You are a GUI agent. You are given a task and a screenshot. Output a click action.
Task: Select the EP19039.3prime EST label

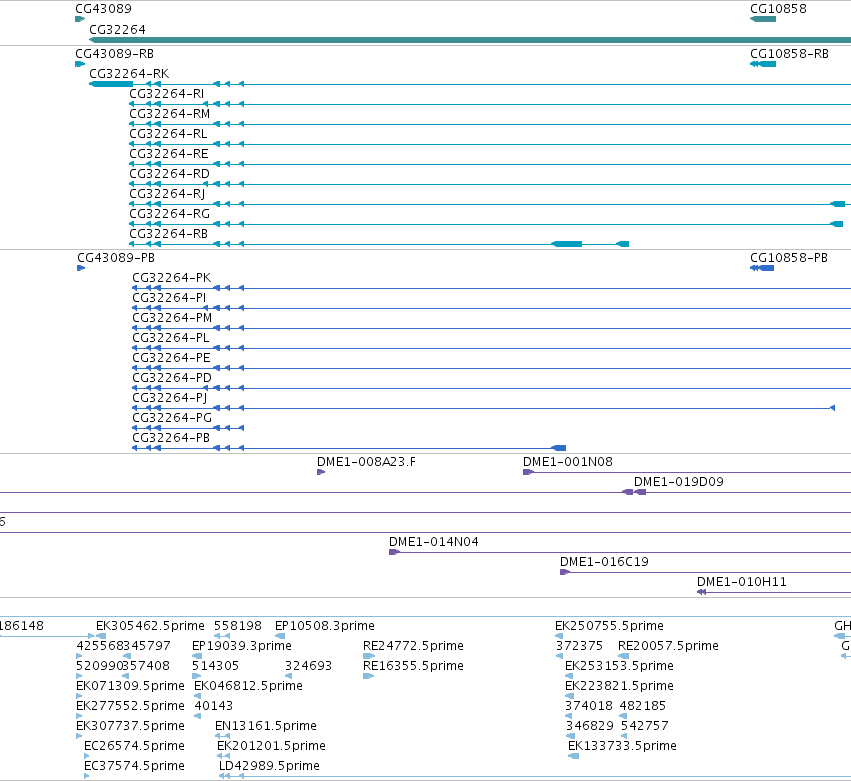coord(242,646)
